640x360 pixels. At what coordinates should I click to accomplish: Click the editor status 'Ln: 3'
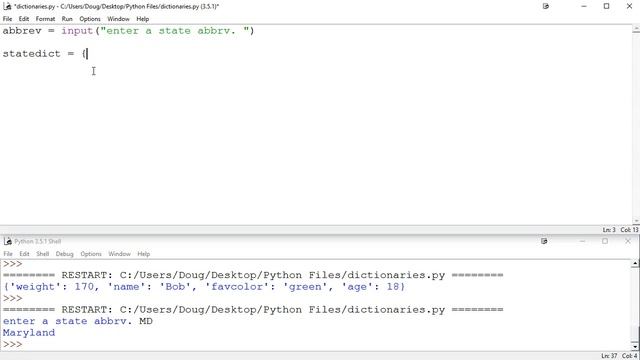pyautogui.click(x=609, y=230)
